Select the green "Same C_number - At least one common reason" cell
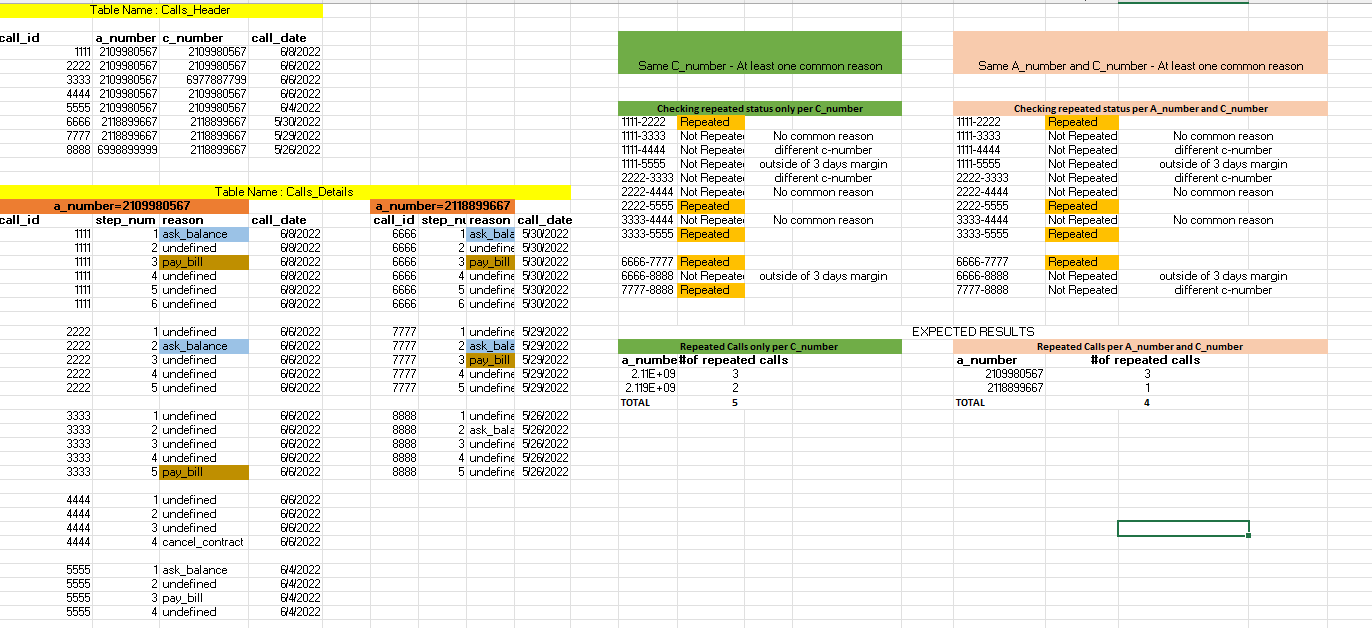Image resolution: width=1372 pixels, height=628 pixels. click(760, 52)
